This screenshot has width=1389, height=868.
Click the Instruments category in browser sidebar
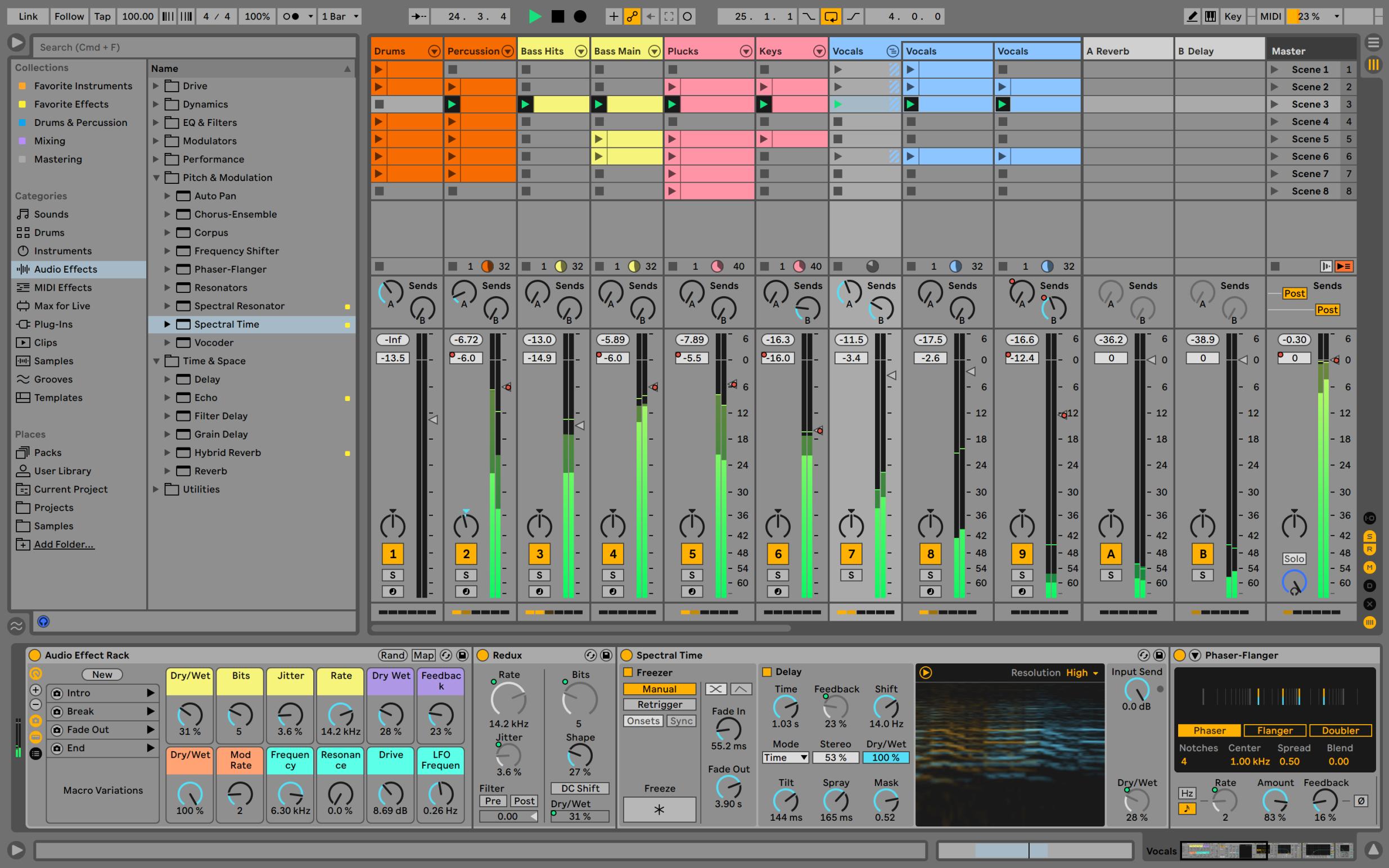pos(63,250)
